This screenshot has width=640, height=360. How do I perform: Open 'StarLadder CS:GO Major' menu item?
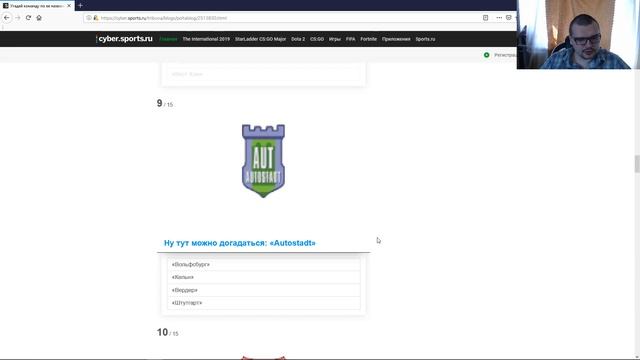260,39
